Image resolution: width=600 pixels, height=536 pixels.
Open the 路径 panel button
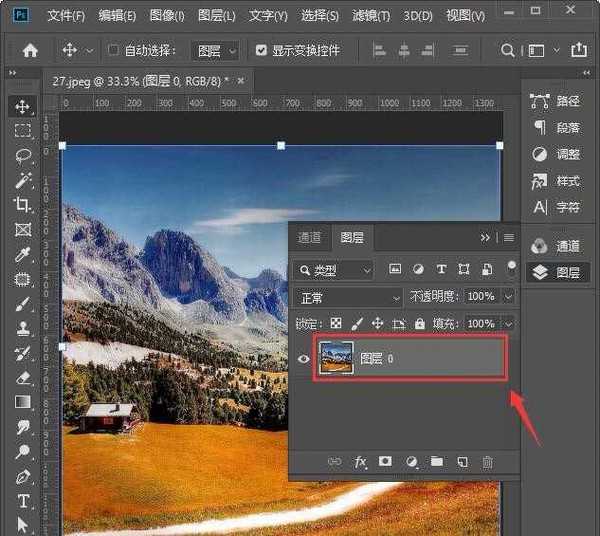[x=557, y=101]
